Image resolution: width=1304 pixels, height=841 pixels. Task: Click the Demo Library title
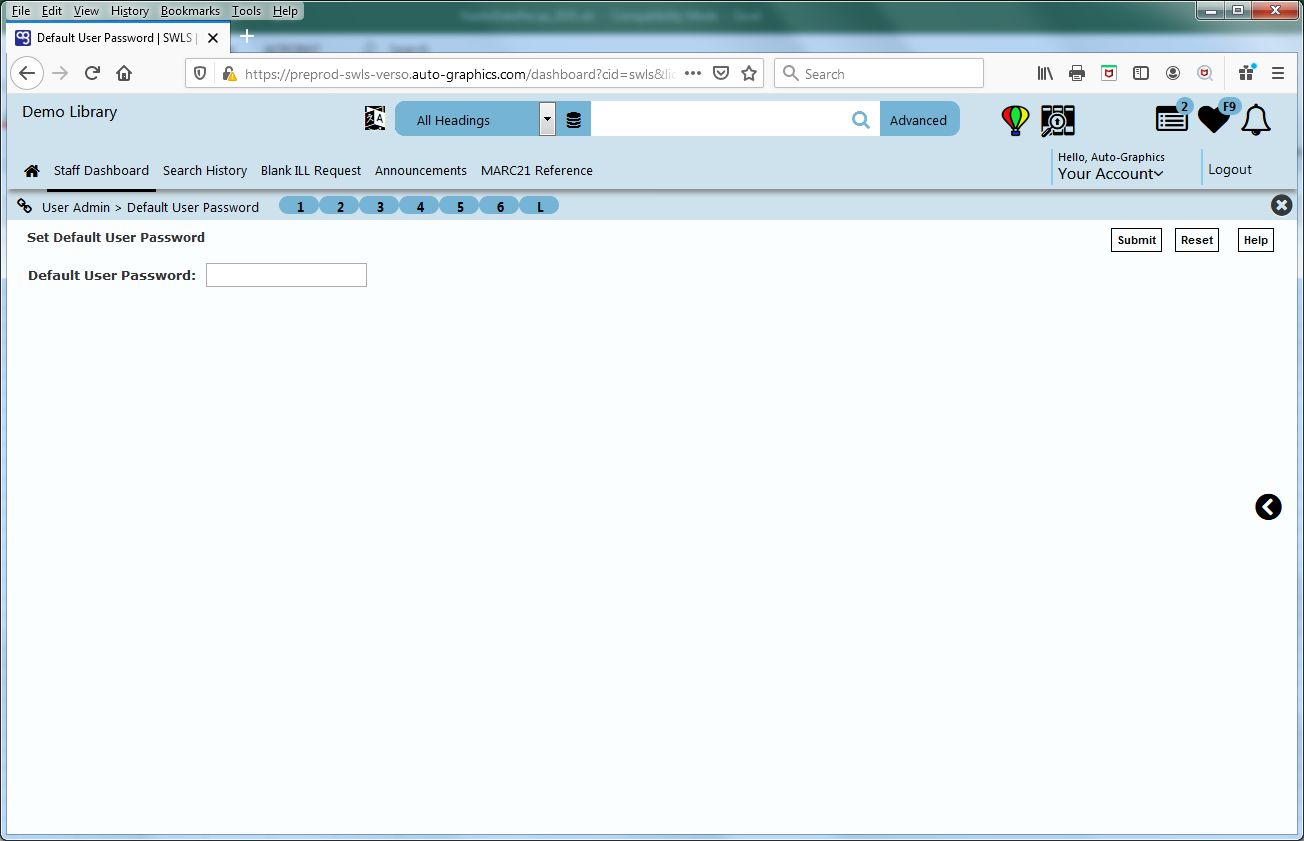[x=70, y=112]
